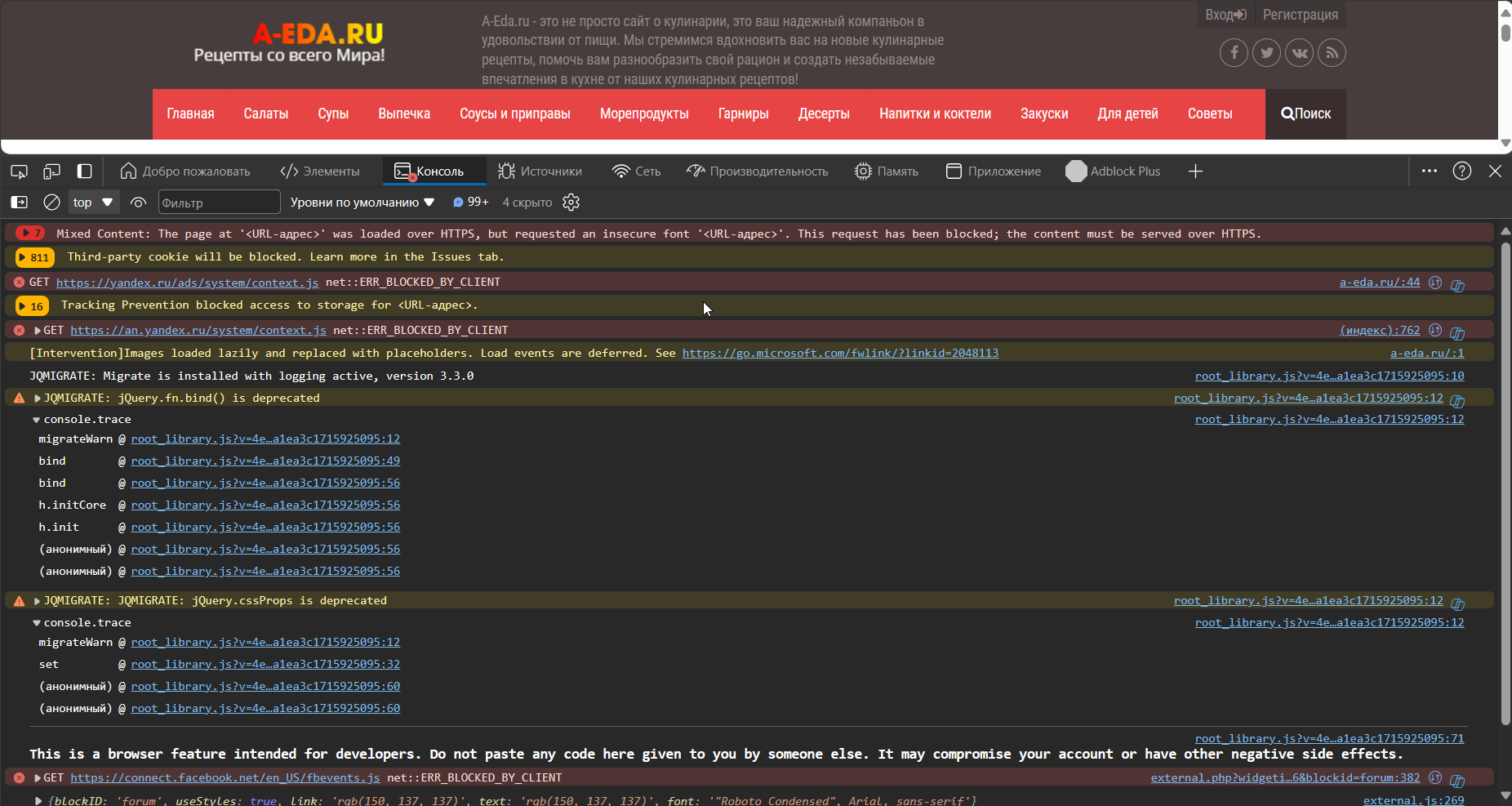Add more tools with plus icon

1195,171
